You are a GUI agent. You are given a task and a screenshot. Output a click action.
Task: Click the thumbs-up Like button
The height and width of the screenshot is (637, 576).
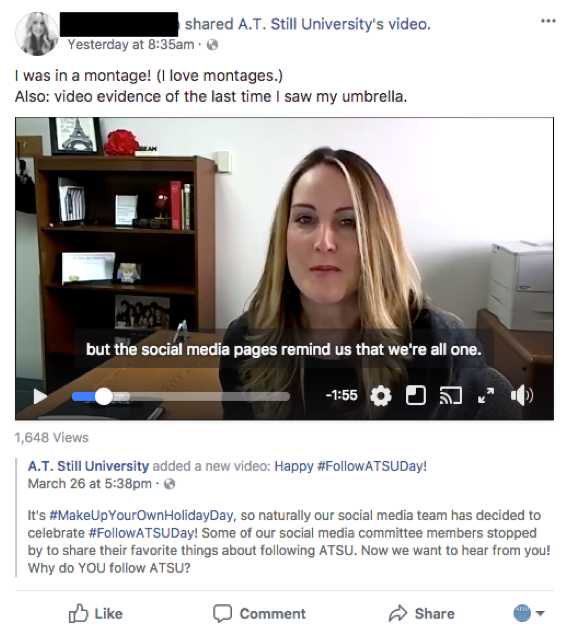[x=96, y=613]
